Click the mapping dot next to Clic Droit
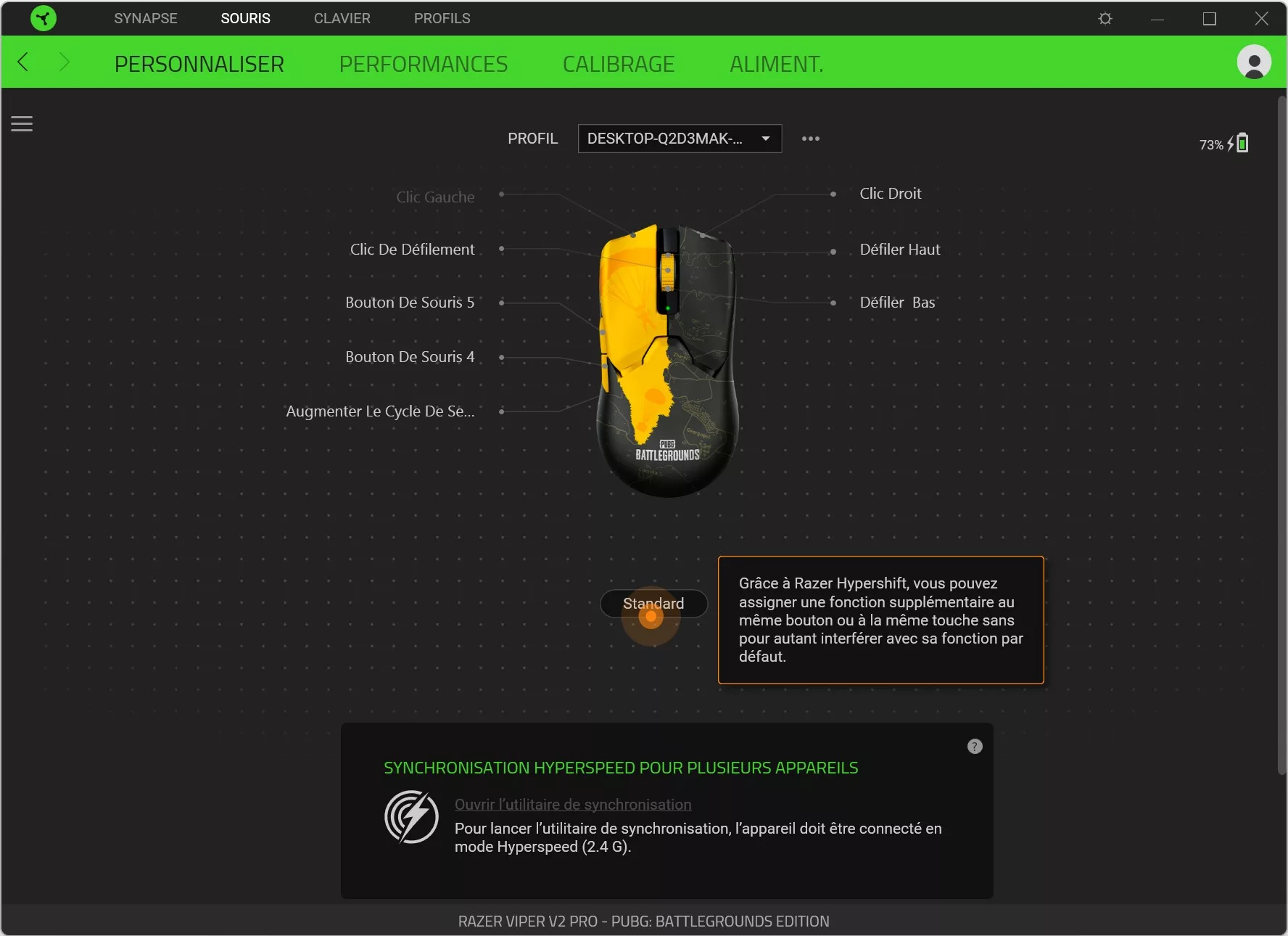The image size is (1288, 936). coord(831,194)
